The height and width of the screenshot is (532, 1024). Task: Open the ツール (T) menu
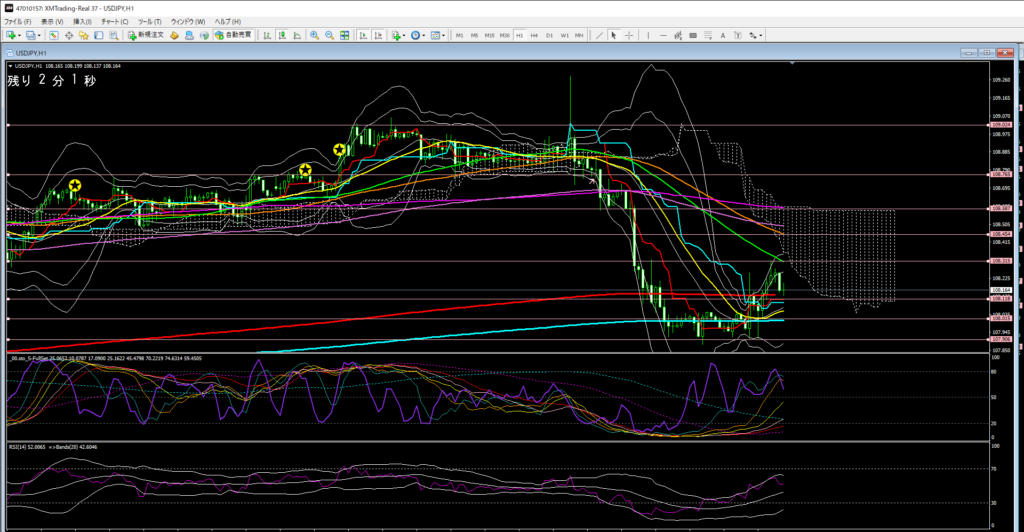pyautogui.click(x=150, y=22)
